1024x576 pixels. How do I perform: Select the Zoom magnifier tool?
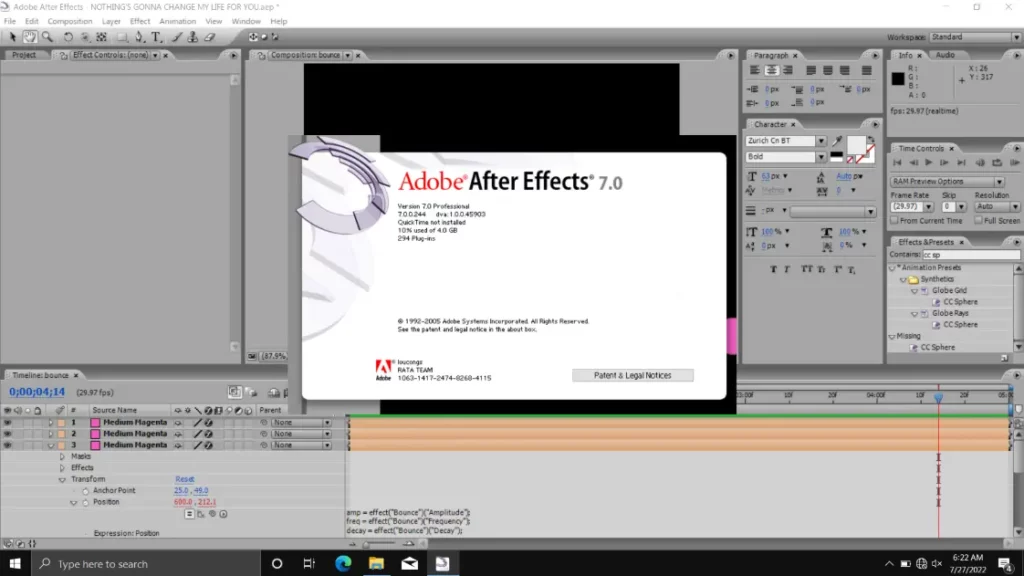click(x=47, y=37)
